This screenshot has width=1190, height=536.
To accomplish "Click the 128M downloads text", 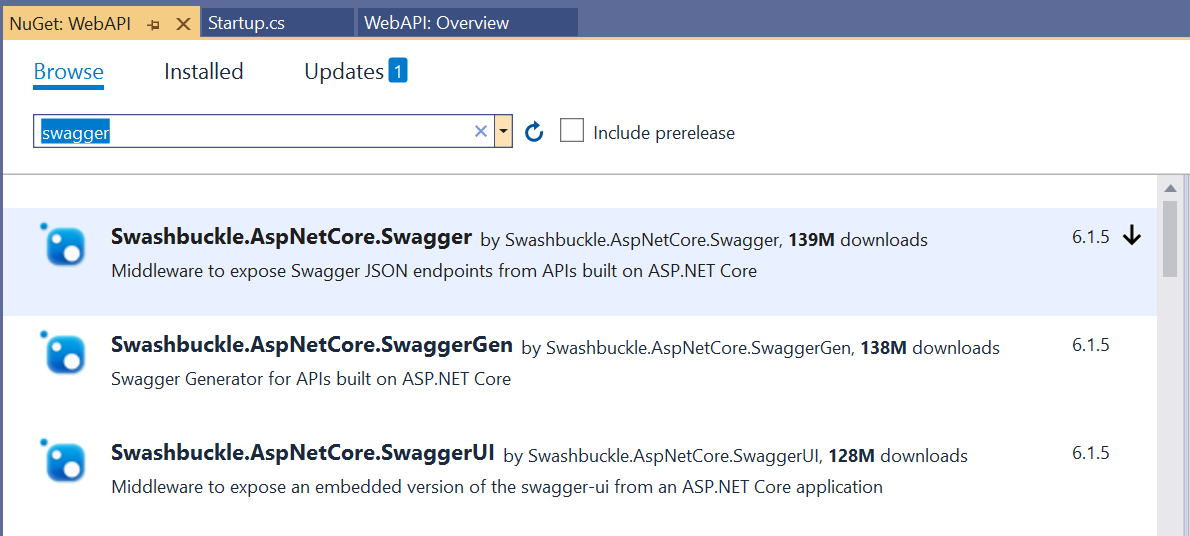I will [x=899, y=456].
